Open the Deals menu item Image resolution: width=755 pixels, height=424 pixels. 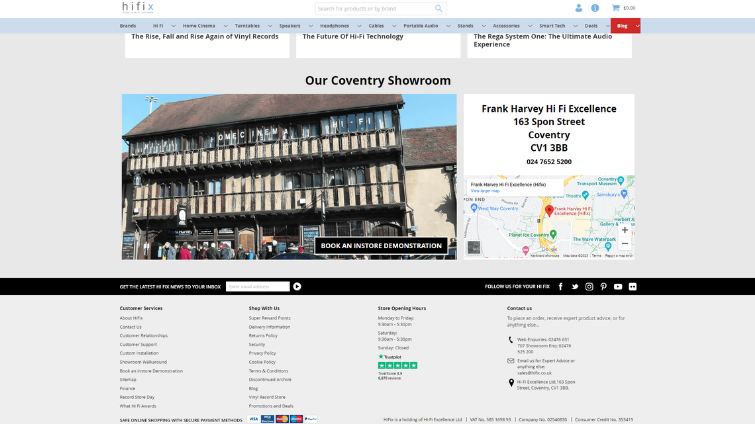(591, 26)
